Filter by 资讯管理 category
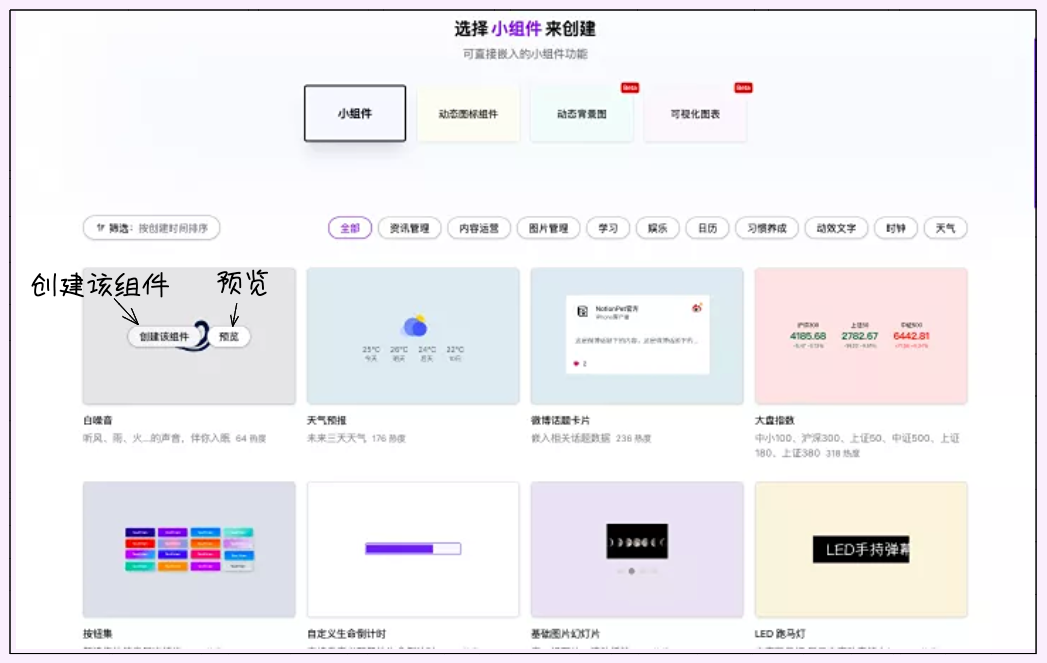Screen dimensions: 1047x663 (x=409, y=228)
